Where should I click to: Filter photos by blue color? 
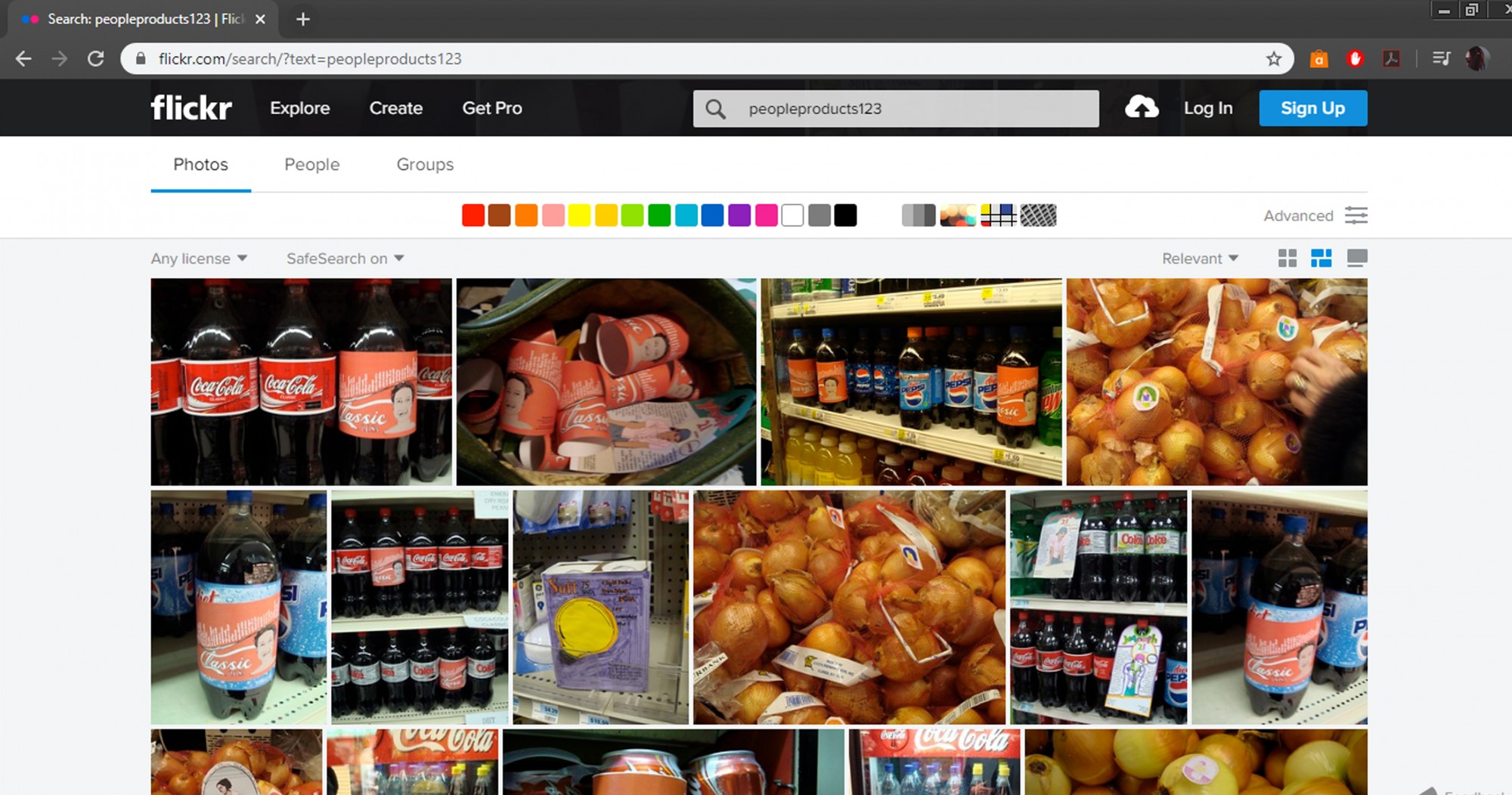(712, 215)
